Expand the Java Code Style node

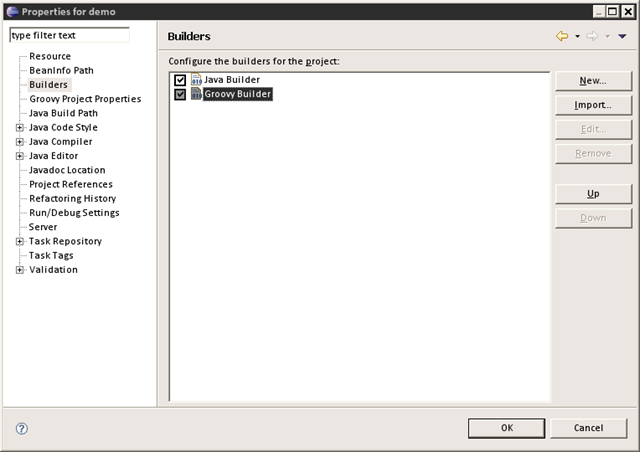coord(19,128)
